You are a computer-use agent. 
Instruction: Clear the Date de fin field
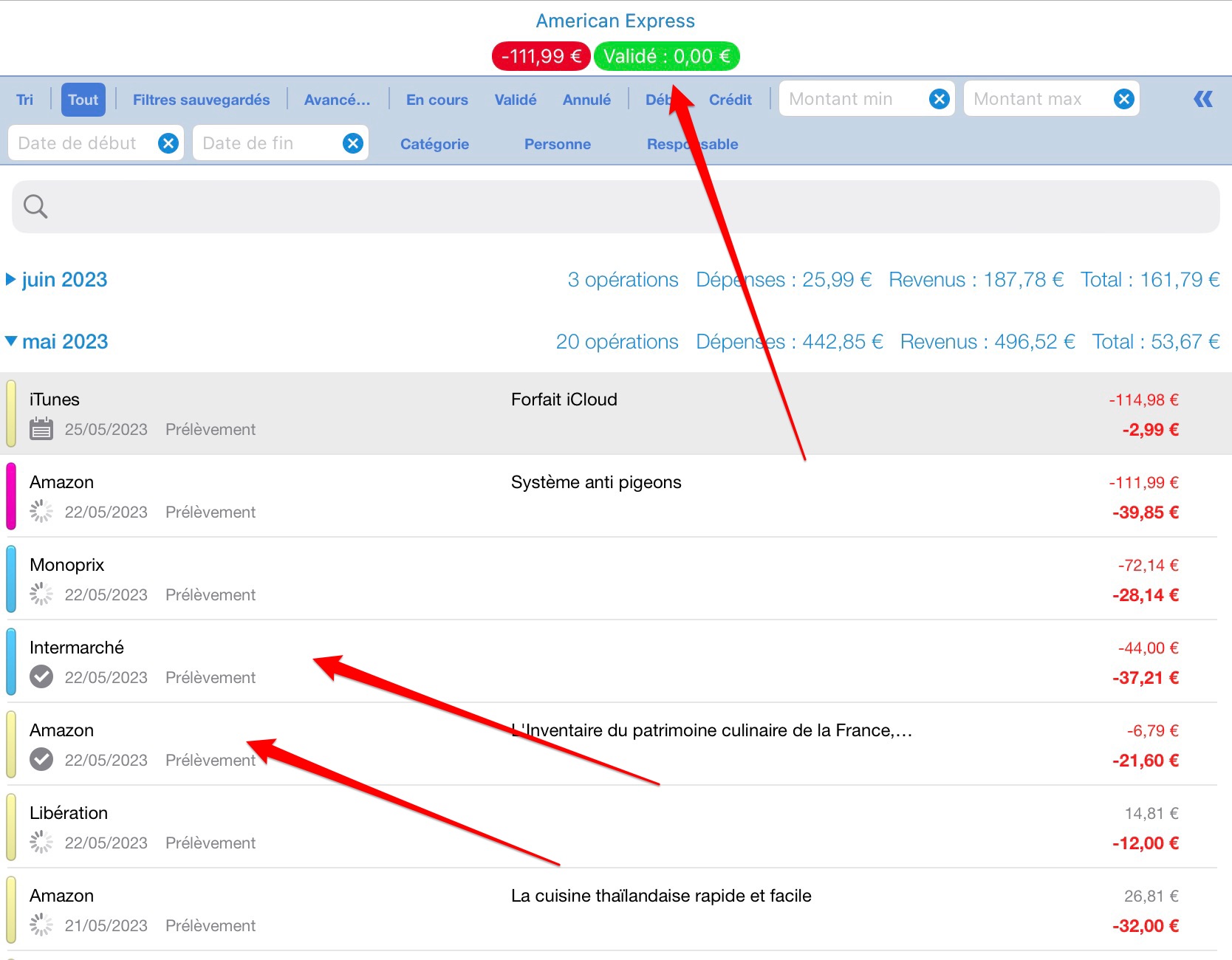coord(353,143)
